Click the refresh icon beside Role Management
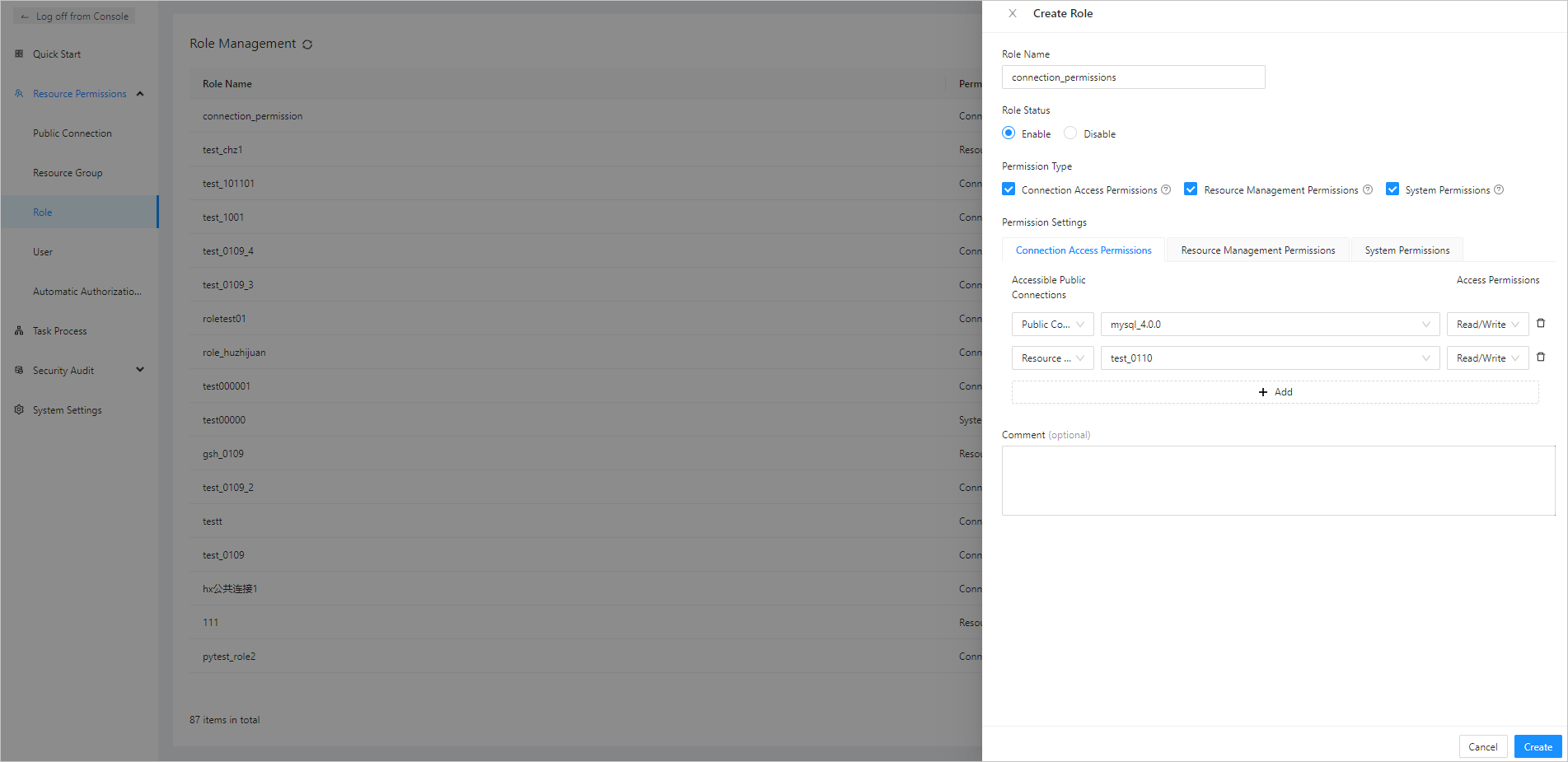Viewport: 1568px width, 762px height. coord(307,44)
